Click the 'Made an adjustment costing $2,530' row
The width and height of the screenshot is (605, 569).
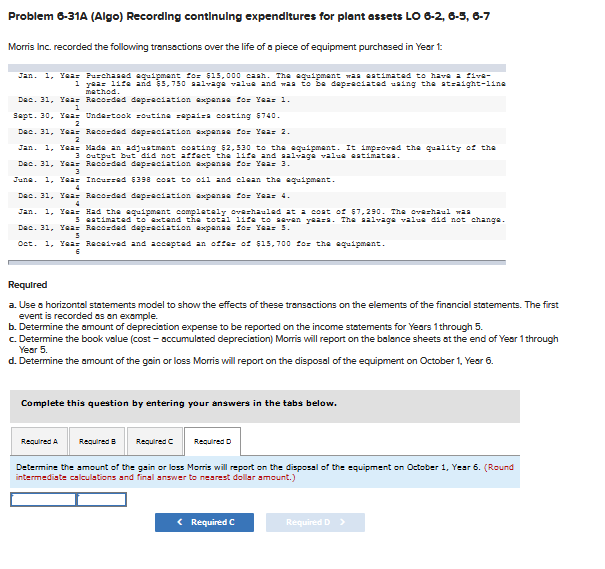click(x=257, y=152)
